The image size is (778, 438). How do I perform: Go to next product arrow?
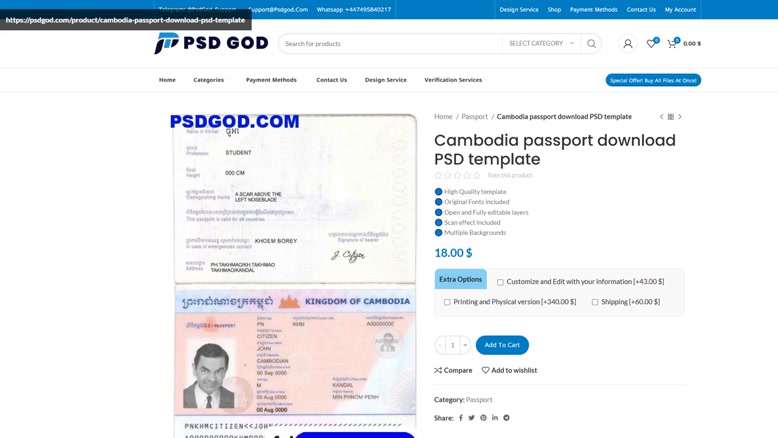(680, 117)
